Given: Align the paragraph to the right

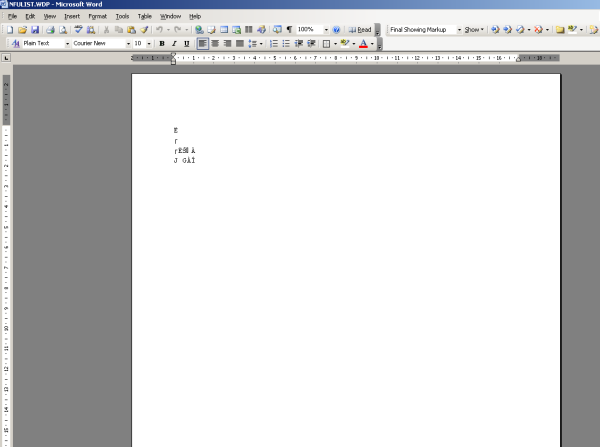Looking at the screenshot, I should pos(227,44).
